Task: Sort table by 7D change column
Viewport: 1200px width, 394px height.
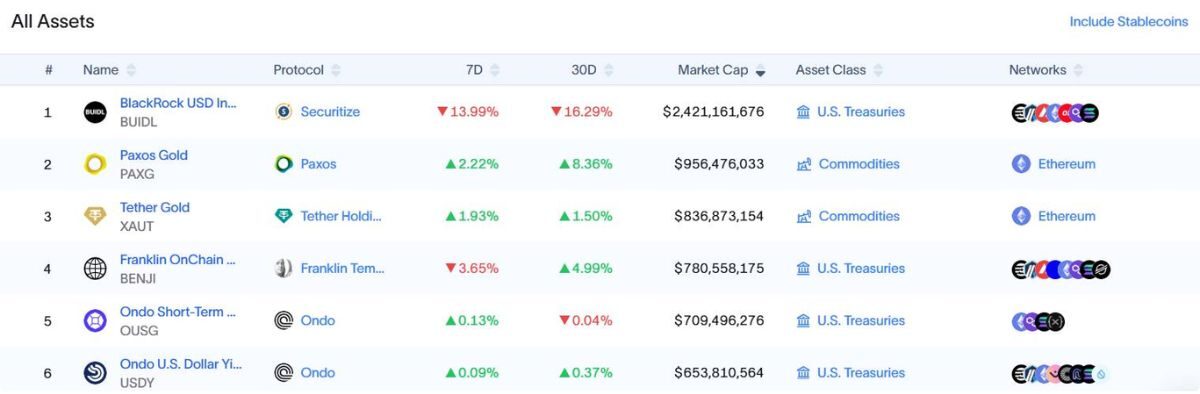Action: 483,70
